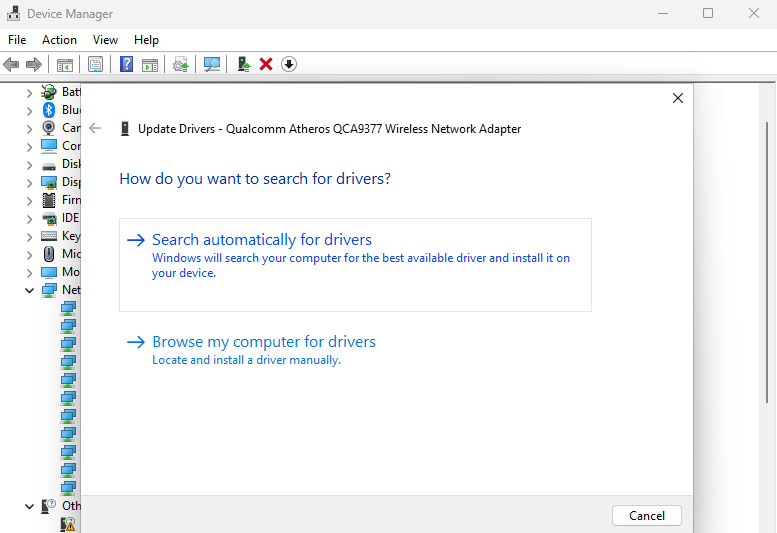Collapse the Network adapters category
The image size is (777, 533).
(x=30, y=290)
